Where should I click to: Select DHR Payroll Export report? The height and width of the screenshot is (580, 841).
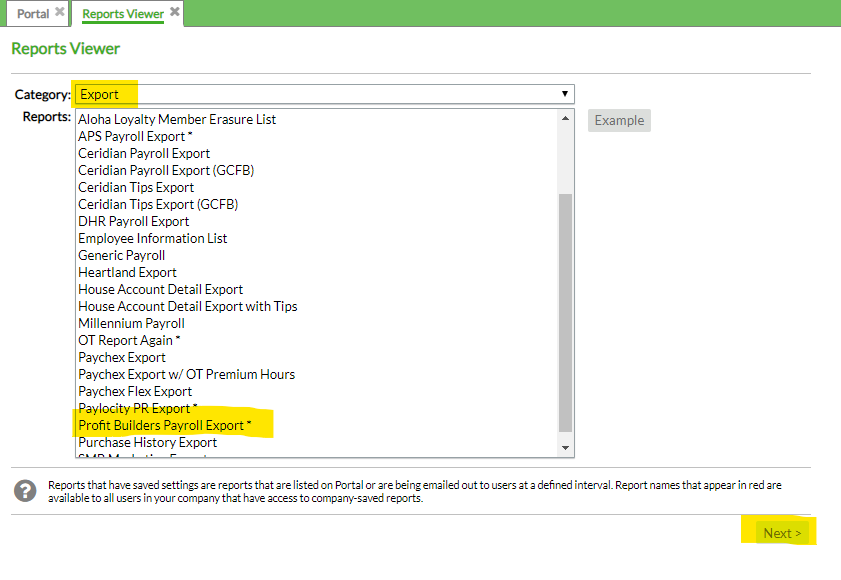tap(134, 222)
